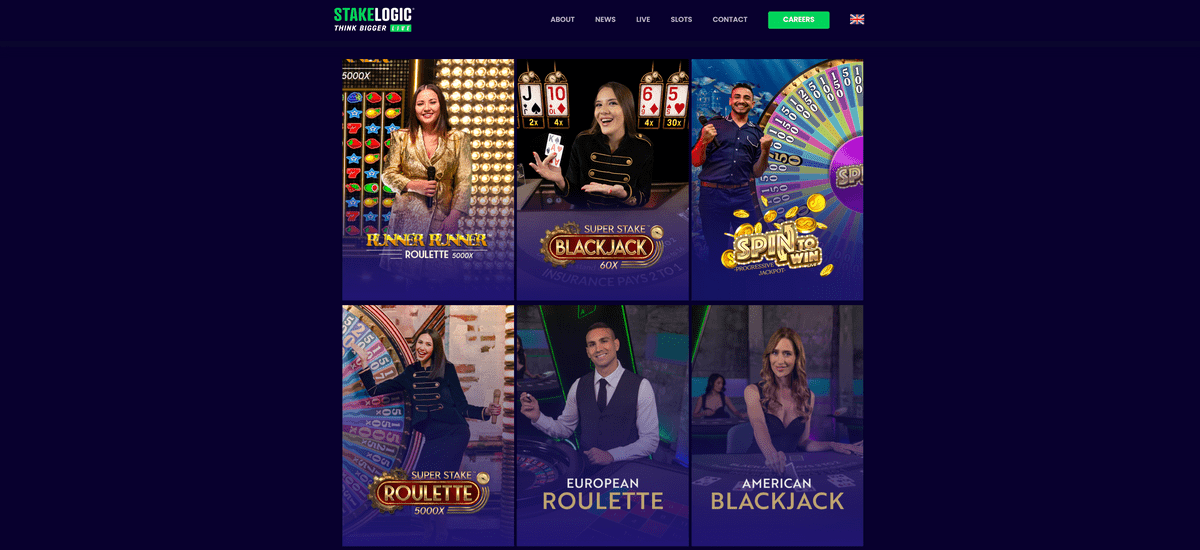
Task: Open the European Roulette game tile
Action: coord(603,425)
